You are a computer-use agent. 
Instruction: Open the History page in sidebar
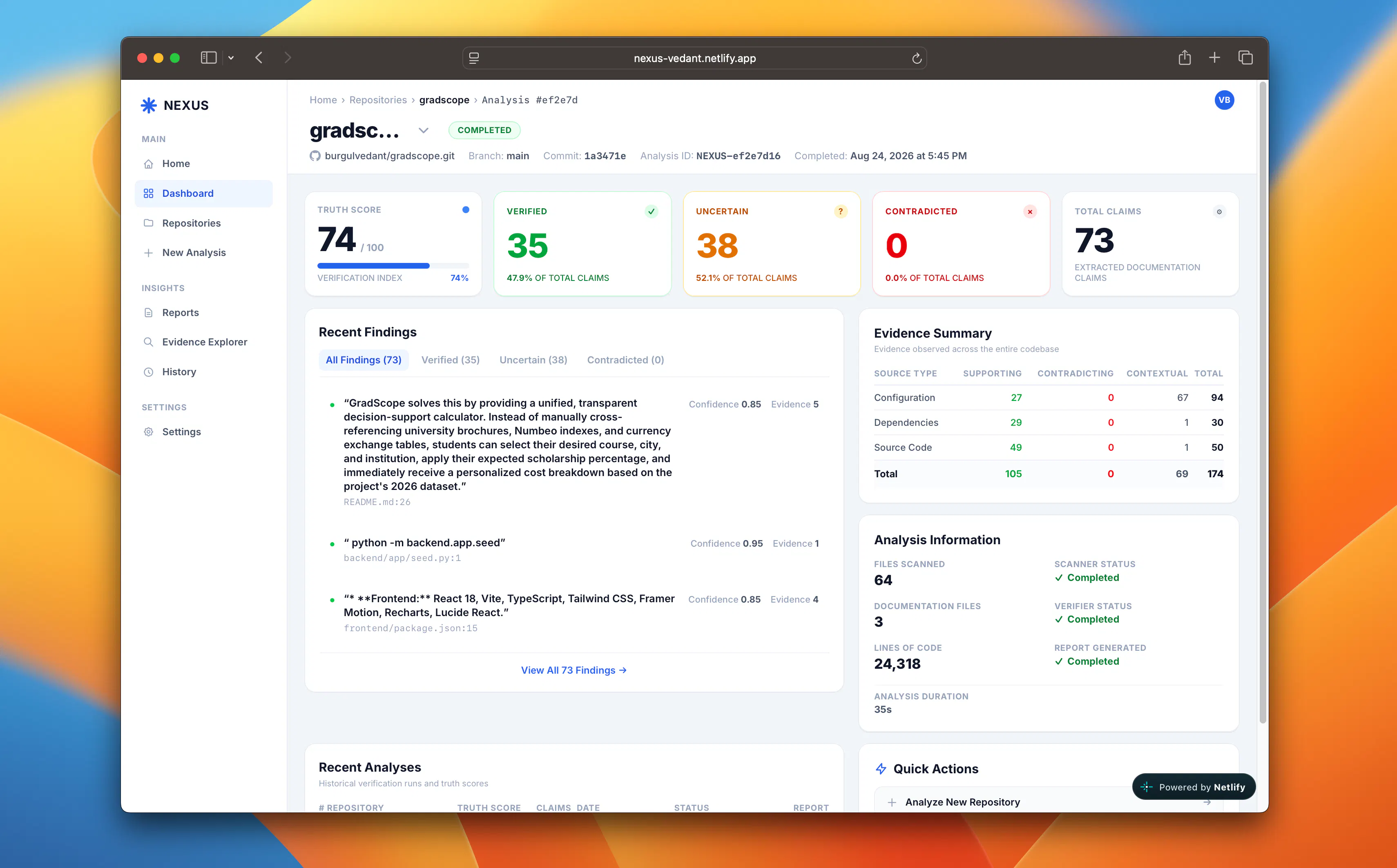[x=204, y=372]
